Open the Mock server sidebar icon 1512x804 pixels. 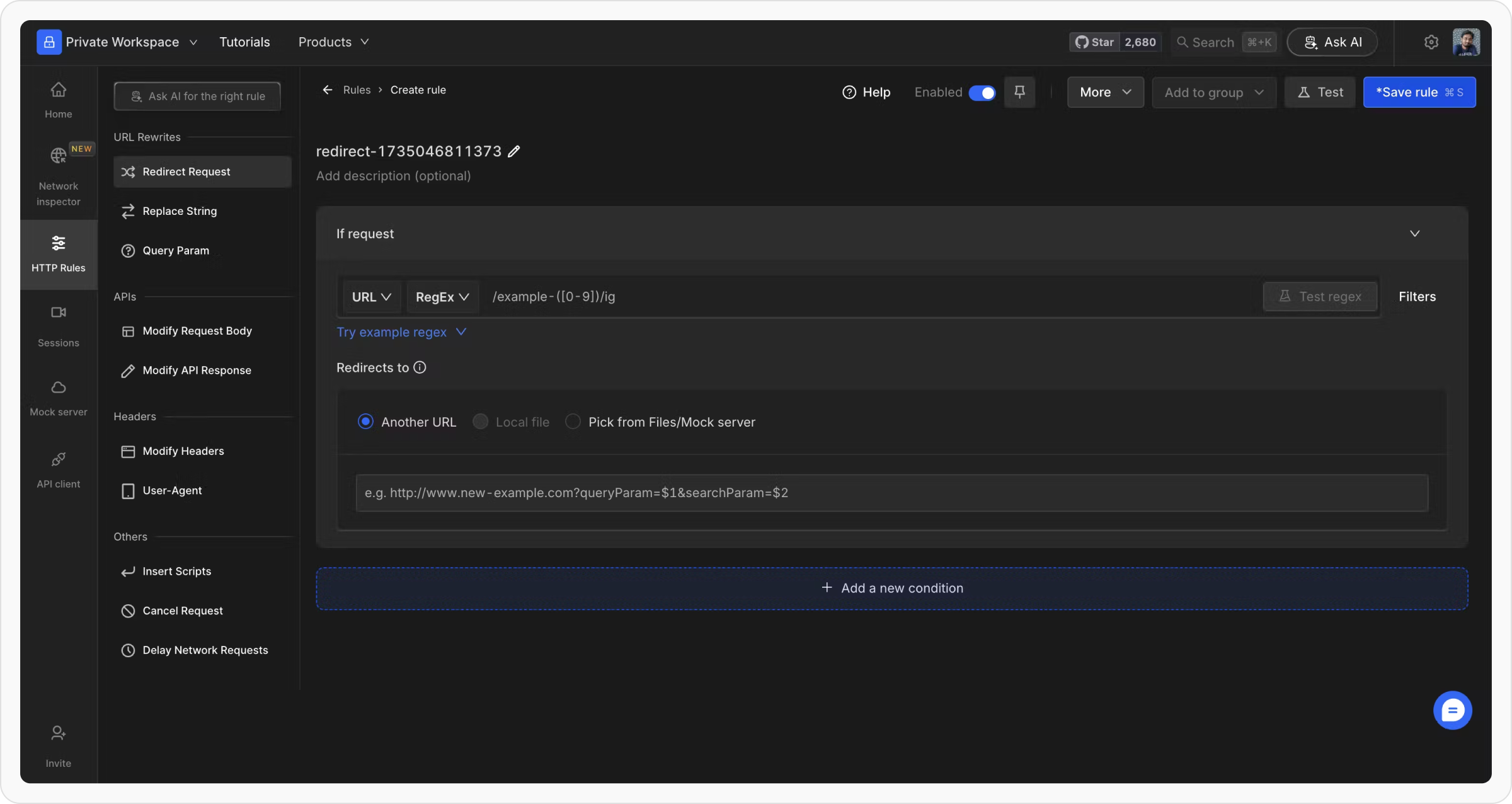58,398
